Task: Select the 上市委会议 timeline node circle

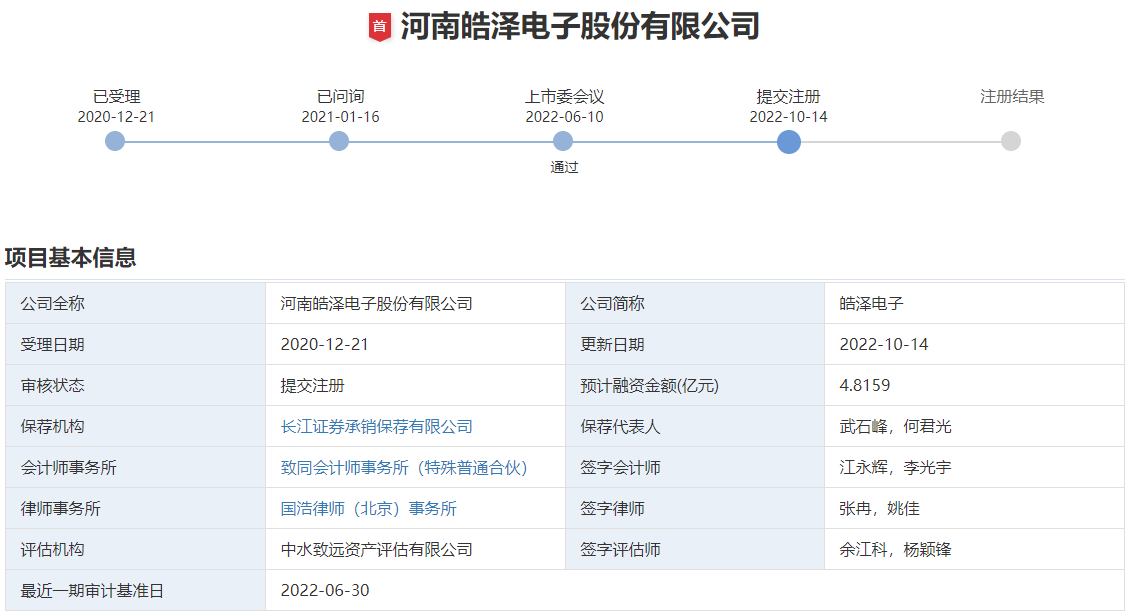Action: click(x=563, y=141)
